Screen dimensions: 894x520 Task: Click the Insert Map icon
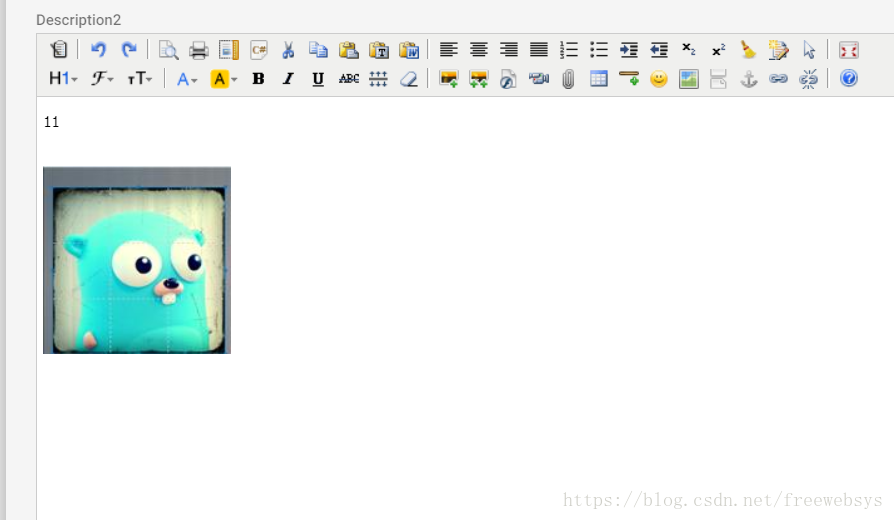tap(689, 79)
